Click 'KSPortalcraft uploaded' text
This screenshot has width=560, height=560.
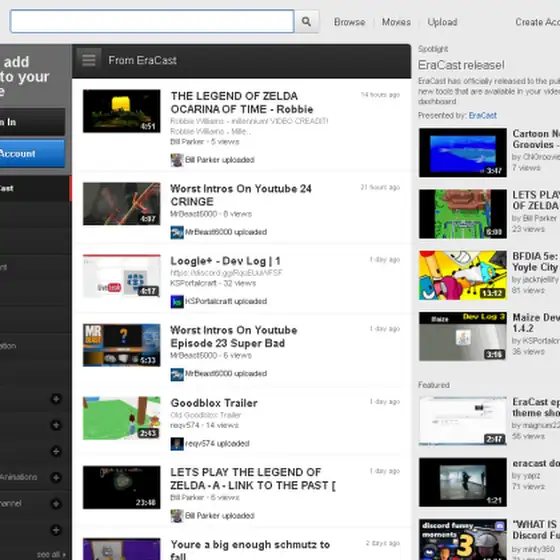[x=226, y=301]
